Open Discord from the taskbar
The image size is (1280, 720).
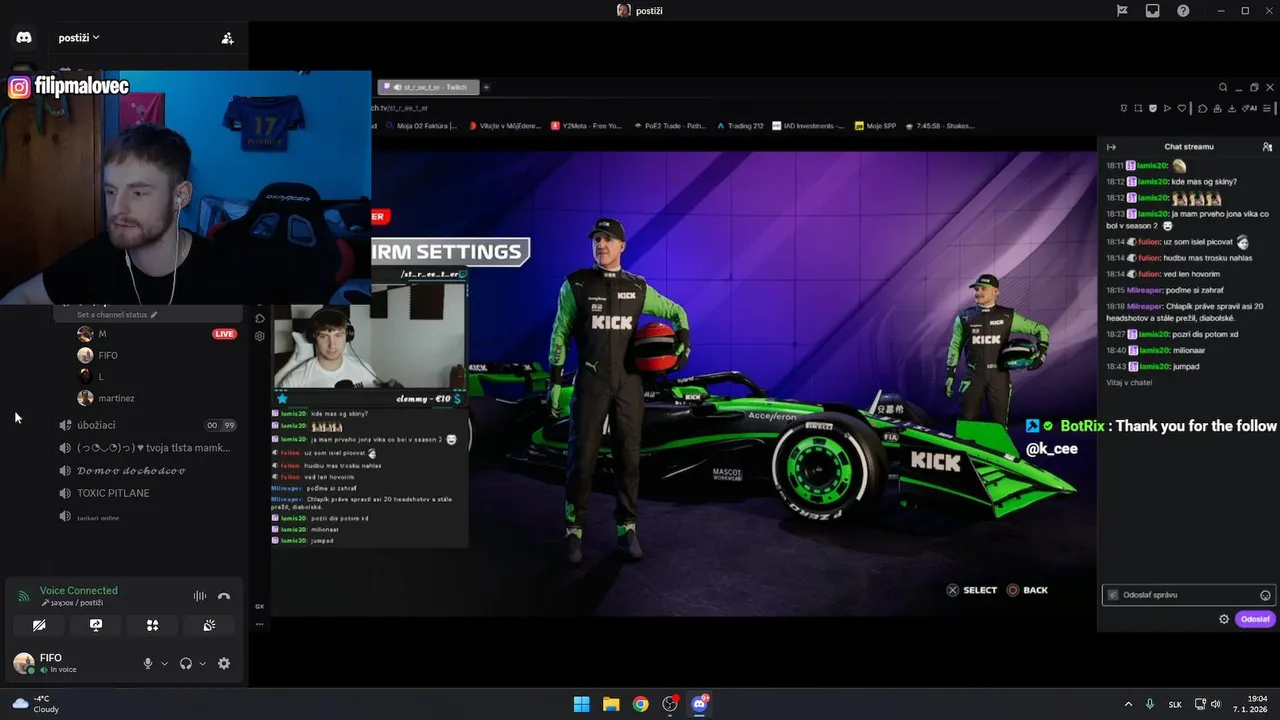tap(699, 704)
